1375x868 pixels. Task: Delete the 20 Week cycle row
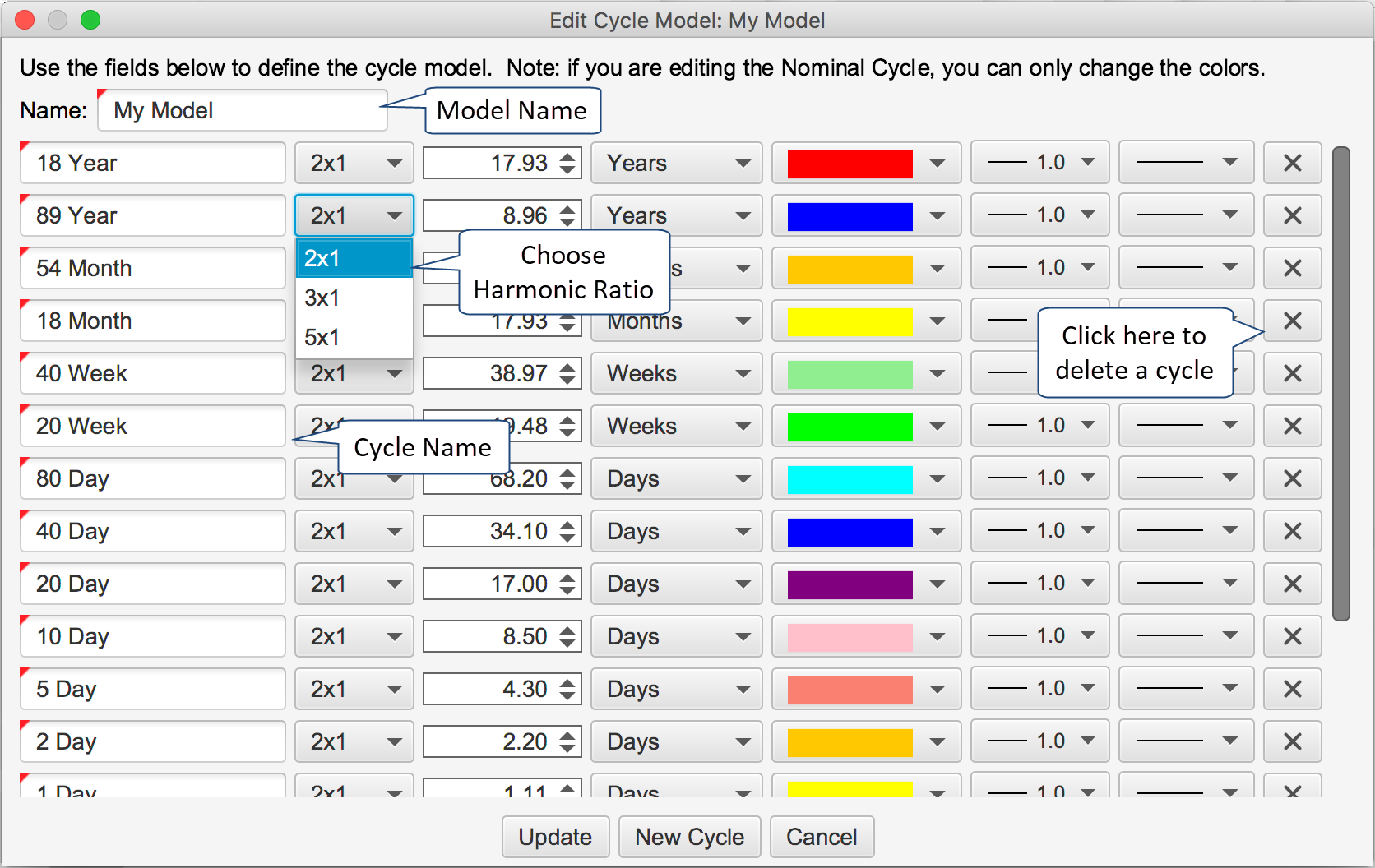pyautogui.click(x=1292, y=426)
